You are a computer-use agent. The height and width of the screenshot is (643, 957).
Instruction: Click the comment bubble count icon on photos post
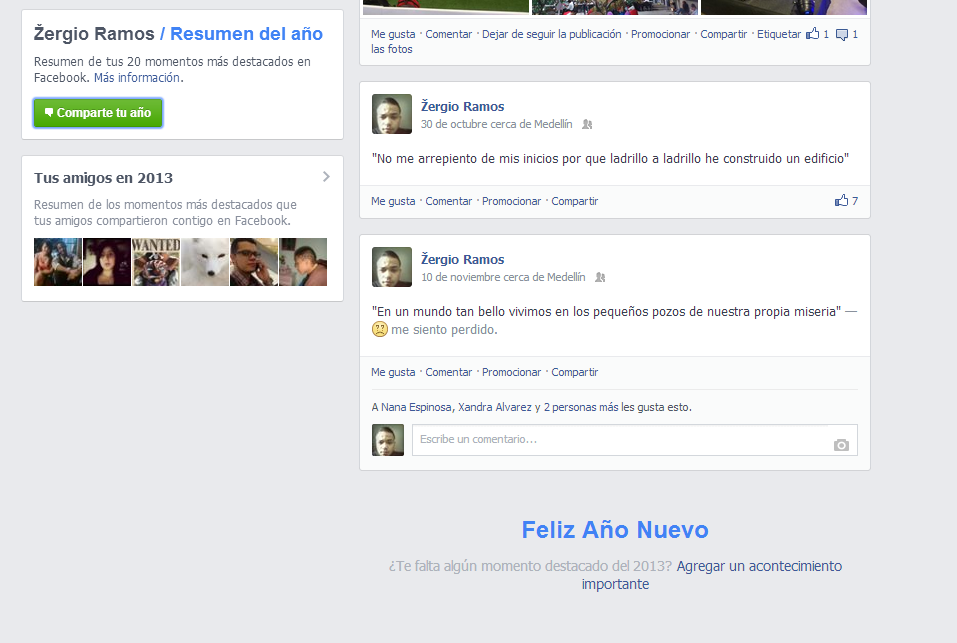pyautogui.click(x=842, y=35)
